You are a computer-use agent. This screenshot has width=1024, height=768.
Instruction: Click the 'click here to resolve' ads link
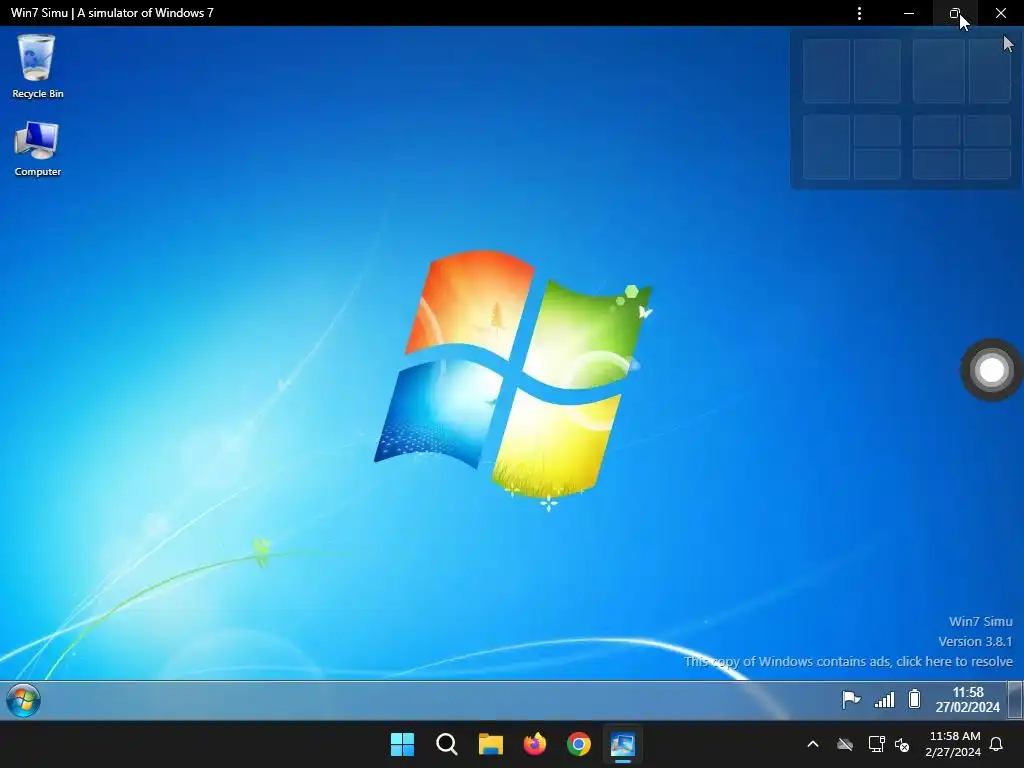pos(954,662)
